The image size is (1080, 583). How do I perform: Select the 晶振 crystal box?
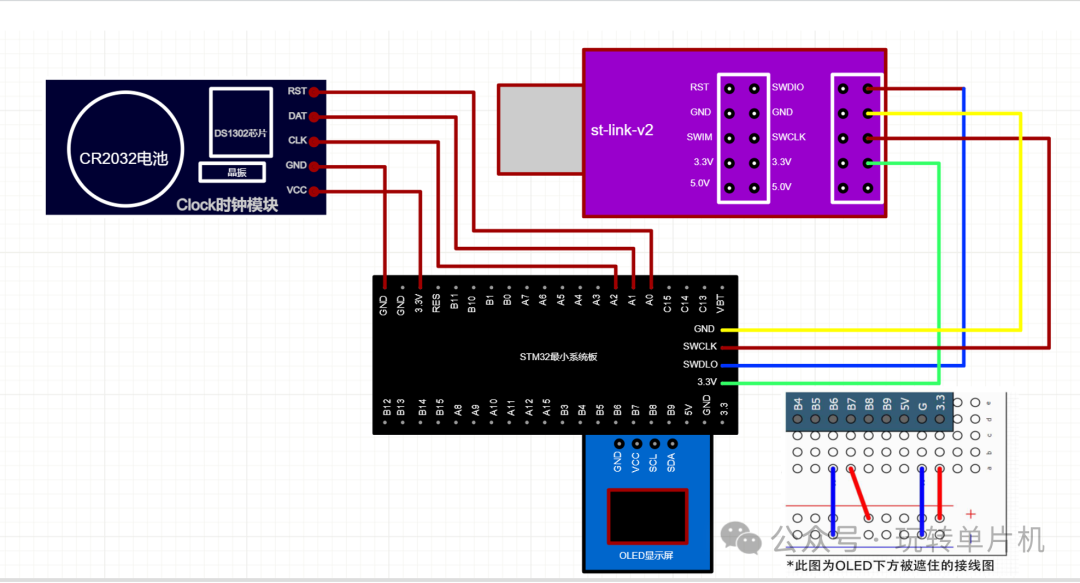pyautogui.click(x=233, y=172)
